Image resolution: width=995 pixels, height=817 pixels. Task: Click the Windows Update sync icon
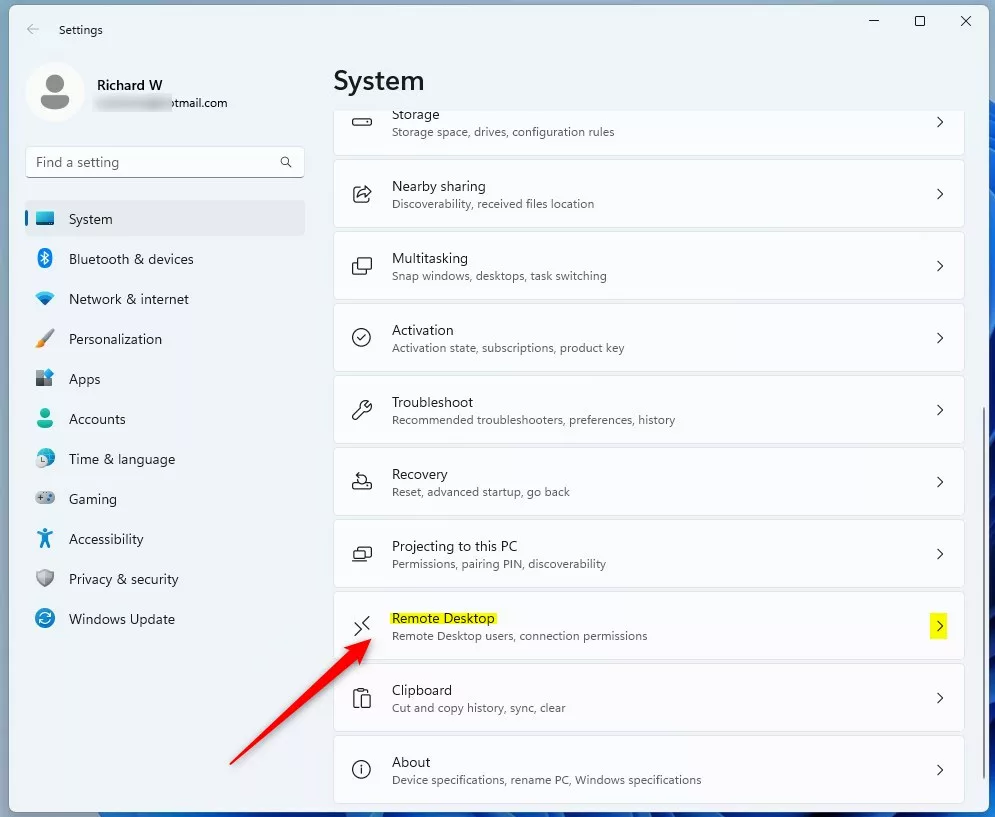[45, 619]
